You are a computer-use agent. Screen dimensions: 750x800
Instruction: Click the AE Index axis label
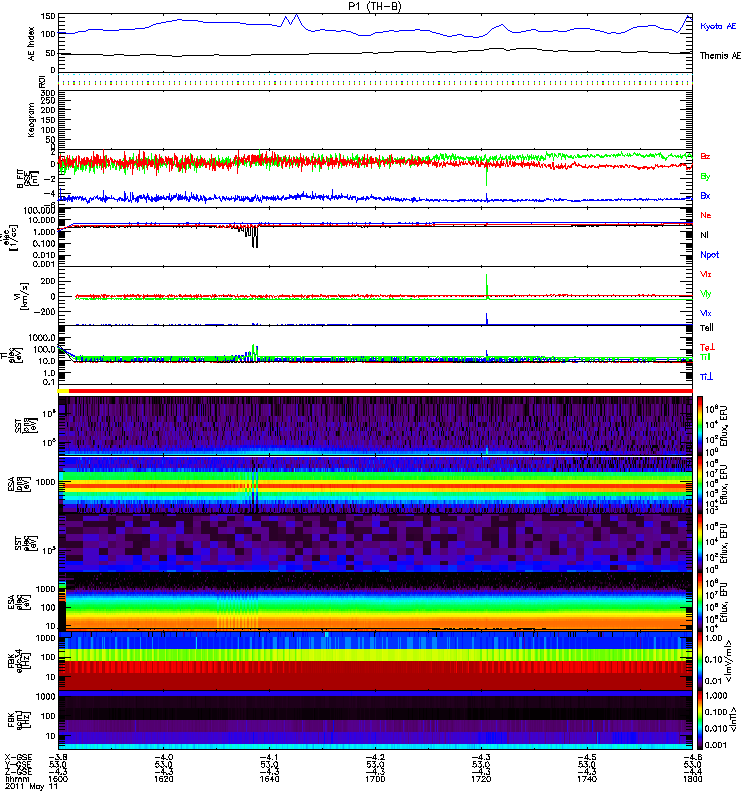pyautogui.click(x=32, y=44)
